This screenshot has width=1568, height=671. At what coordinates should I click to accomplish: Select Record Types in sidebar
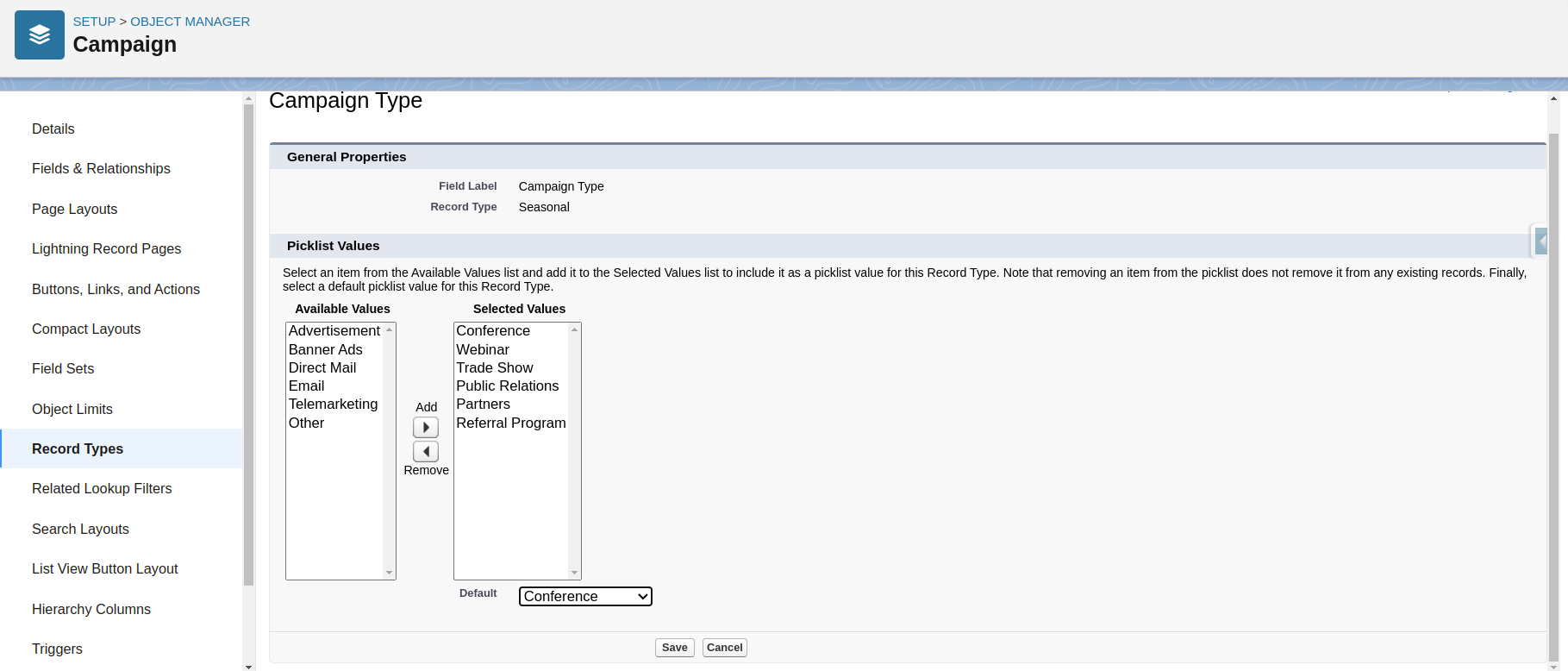[122, 448]
